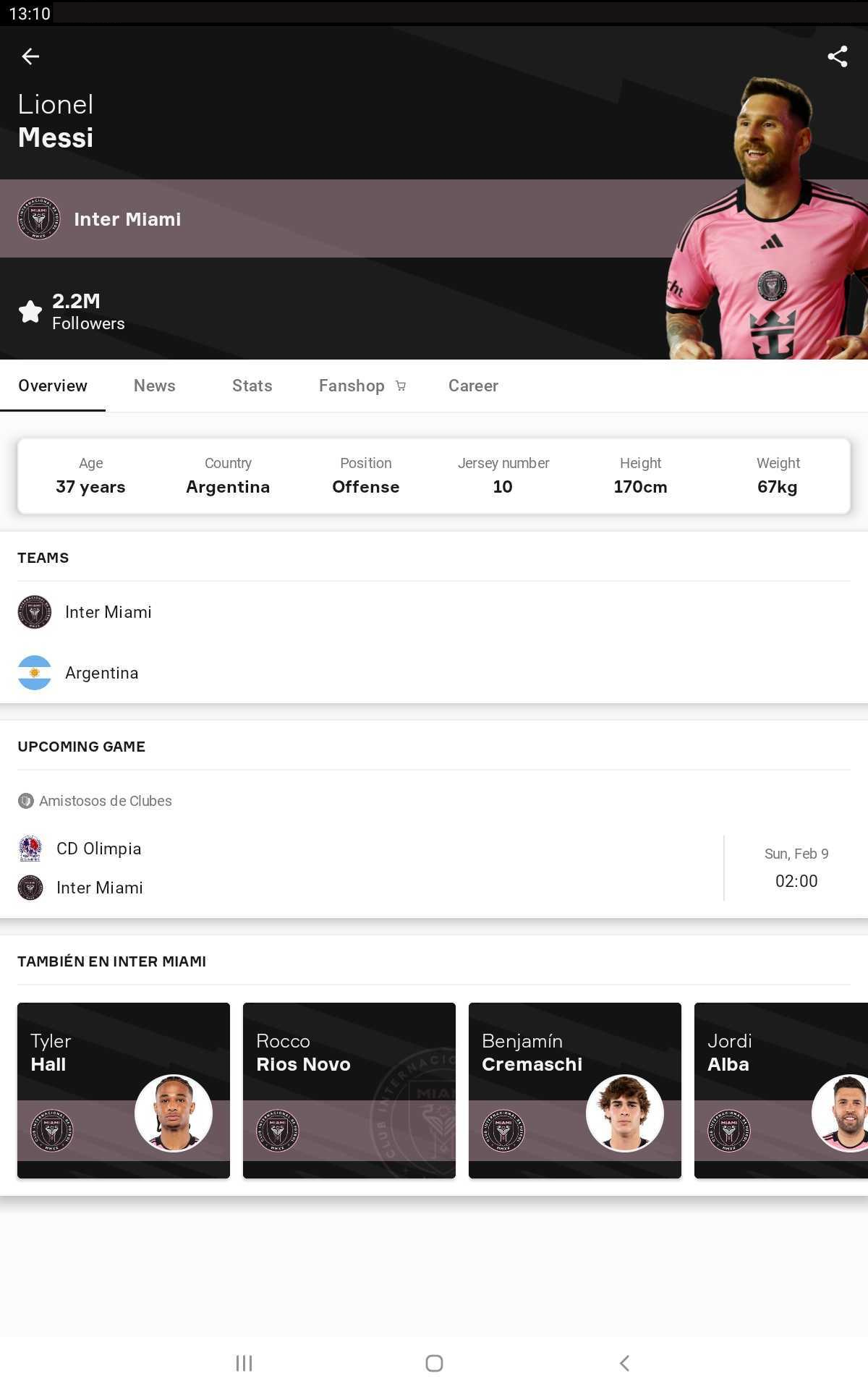Image resolution: width=868 pixels, height=1389 pixels.
Task: Open the Career tab
Action: click(x=474, y=386)
